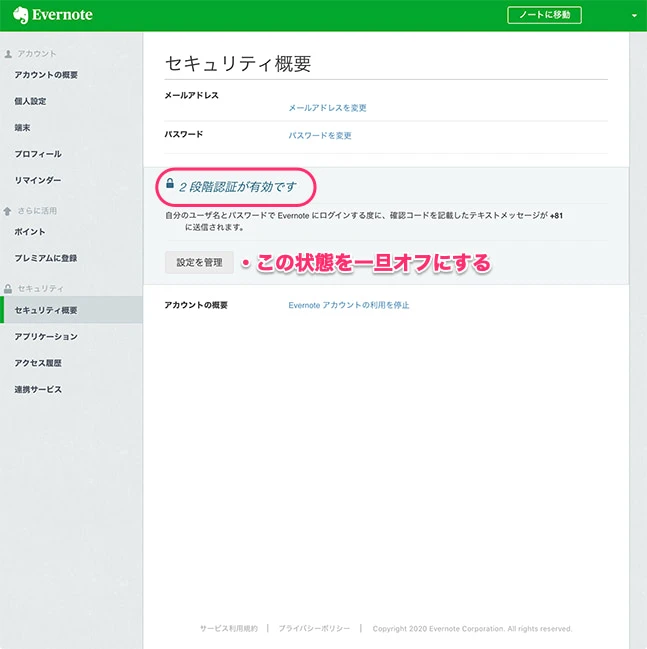Open the account dropdown arrow in header
The height and width of the screenshot is (649, 647).
(x=633, y=16)
